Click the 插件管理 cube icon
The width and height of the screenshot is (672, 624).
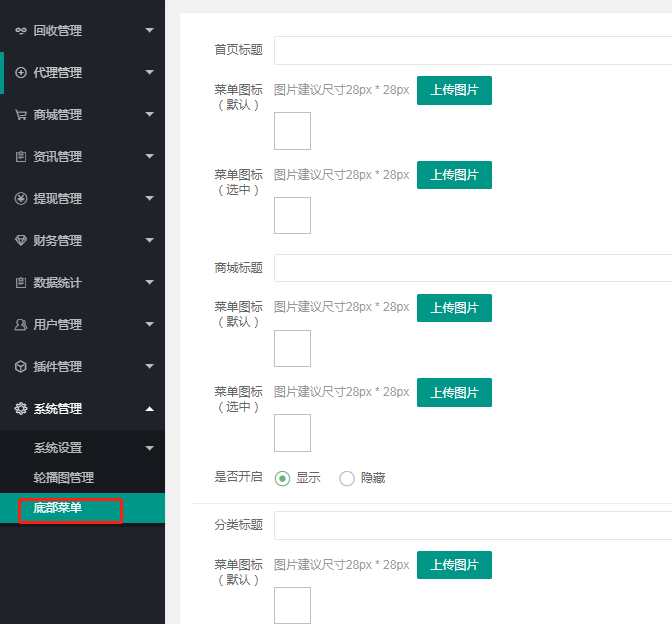[x=21, y=366]
